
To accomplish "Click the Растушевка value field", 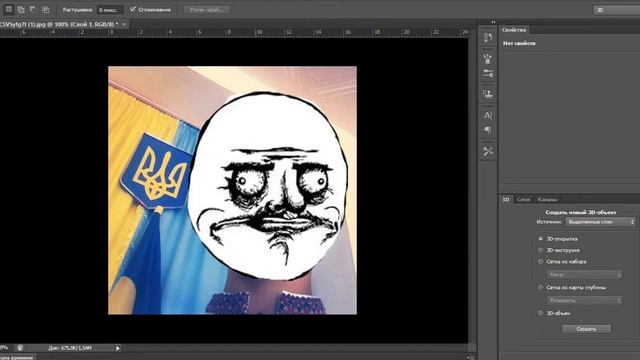I will 110,10.
